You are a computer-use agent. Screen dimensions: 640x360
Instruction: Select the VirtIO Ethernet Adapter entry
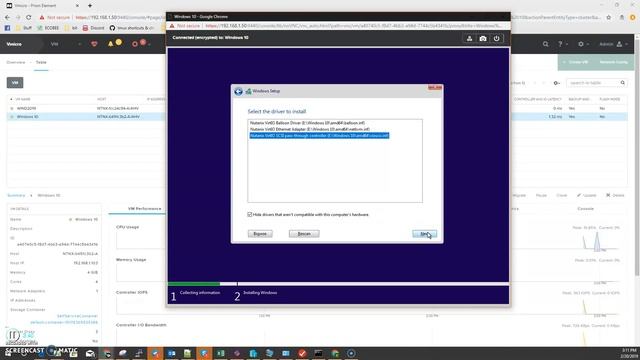click(x=310, y=129)
